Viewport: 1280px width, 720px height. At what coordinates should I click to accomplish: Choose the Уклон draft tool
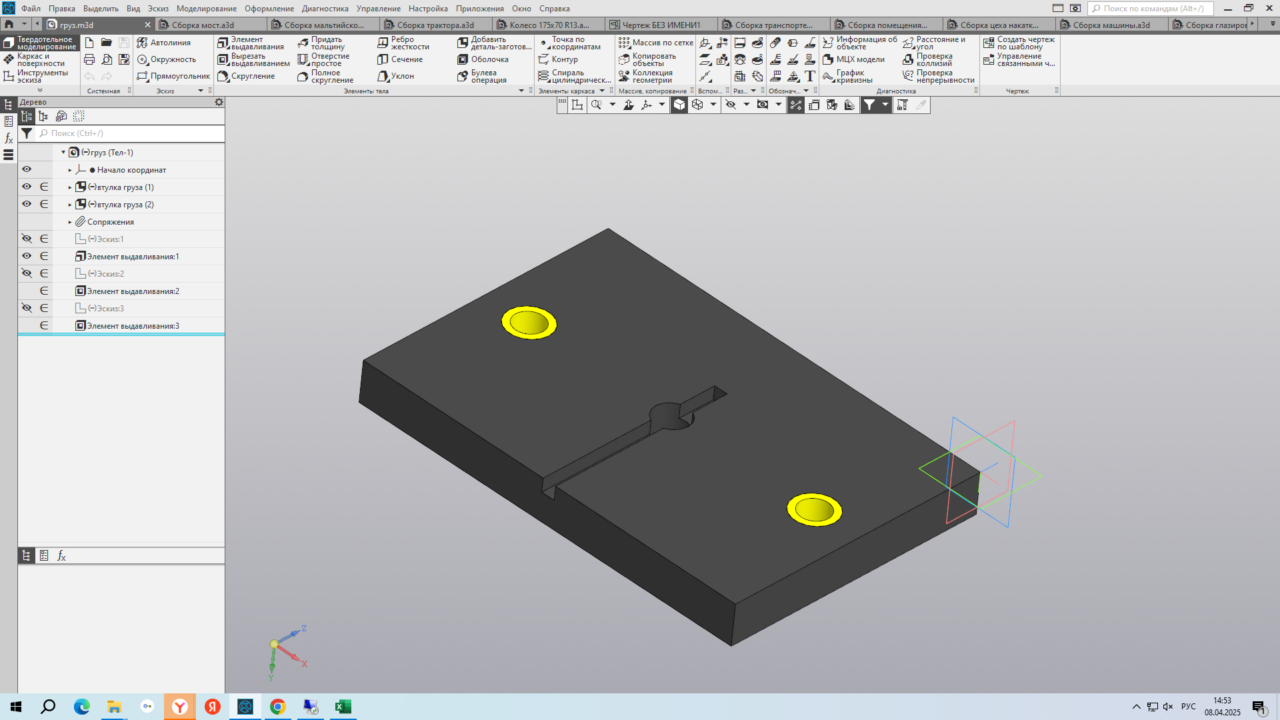(x=396, y=76)
